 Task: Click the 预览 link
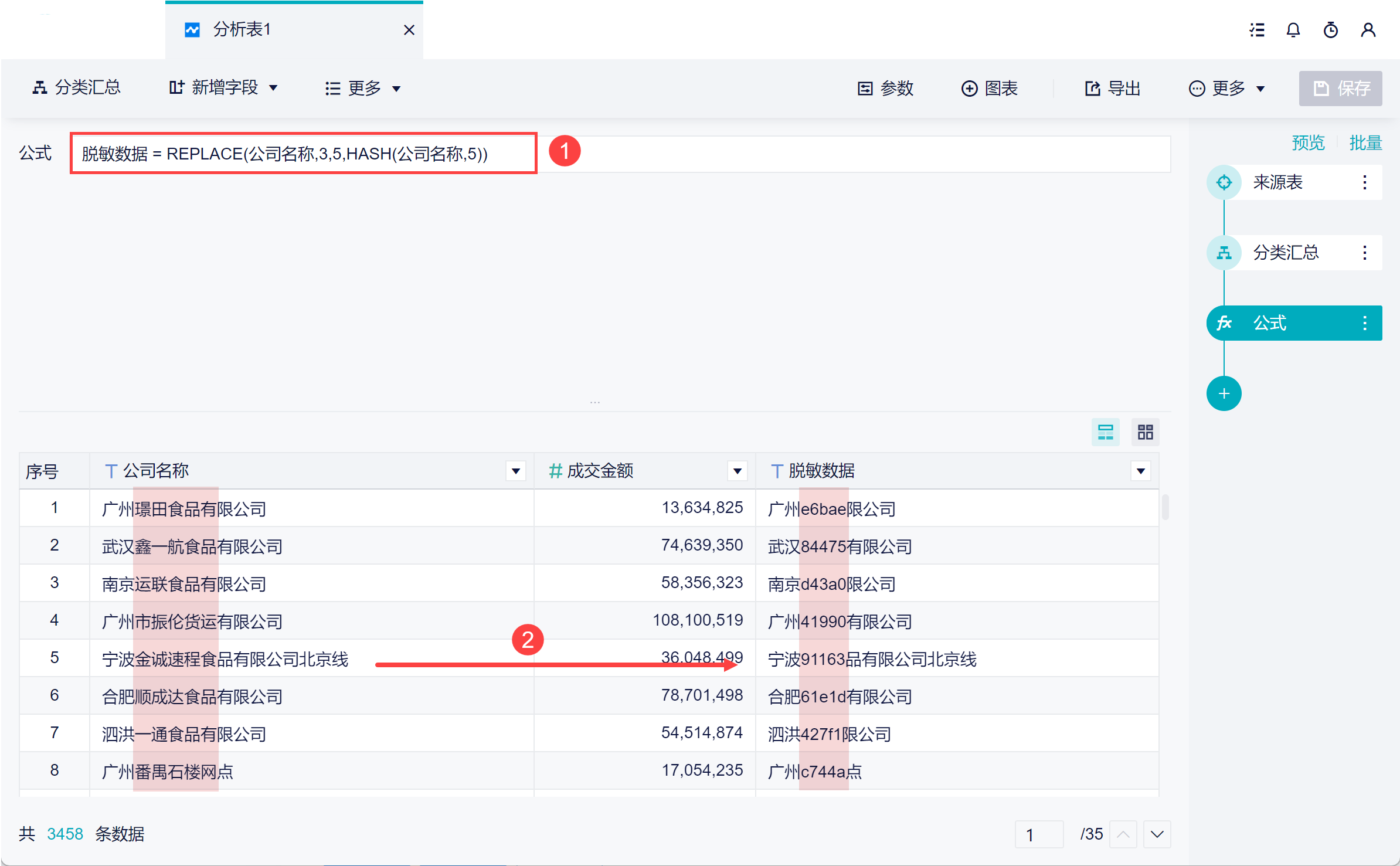[1307, 142]
